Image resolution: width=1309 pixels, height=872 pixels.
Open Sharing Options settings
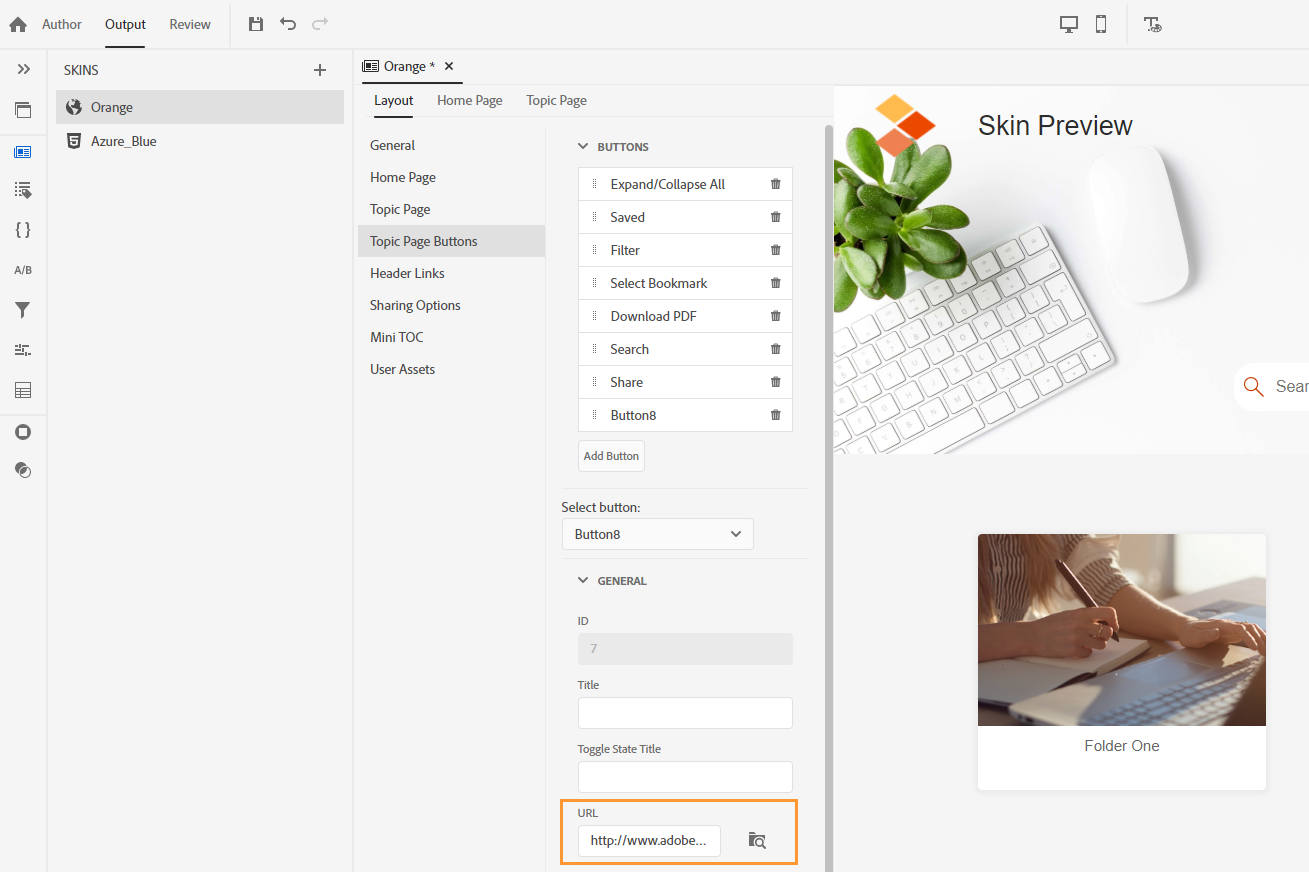click(451, 305)
